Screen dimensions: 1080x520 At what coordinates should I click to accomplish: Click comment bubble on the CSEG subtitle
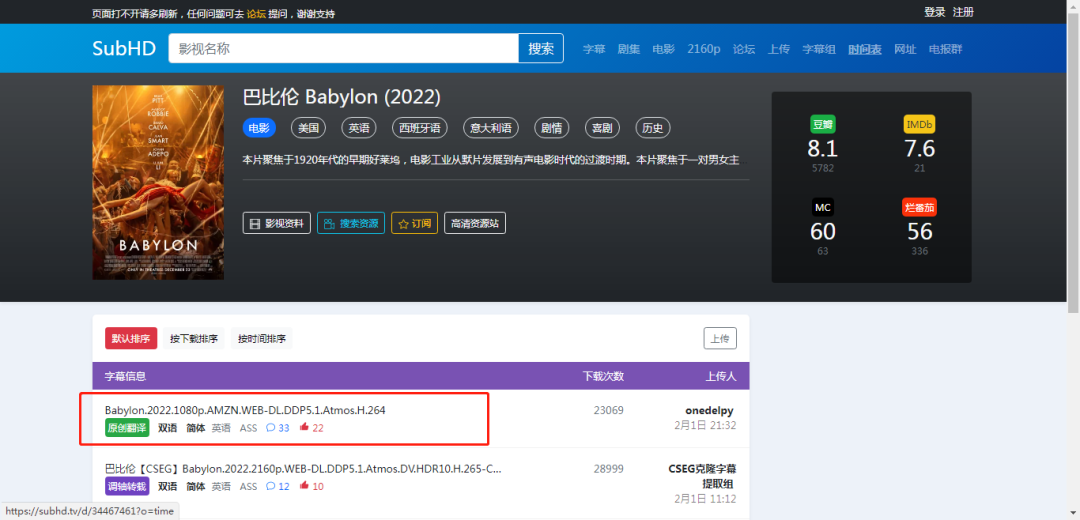(x=270, y=486)
